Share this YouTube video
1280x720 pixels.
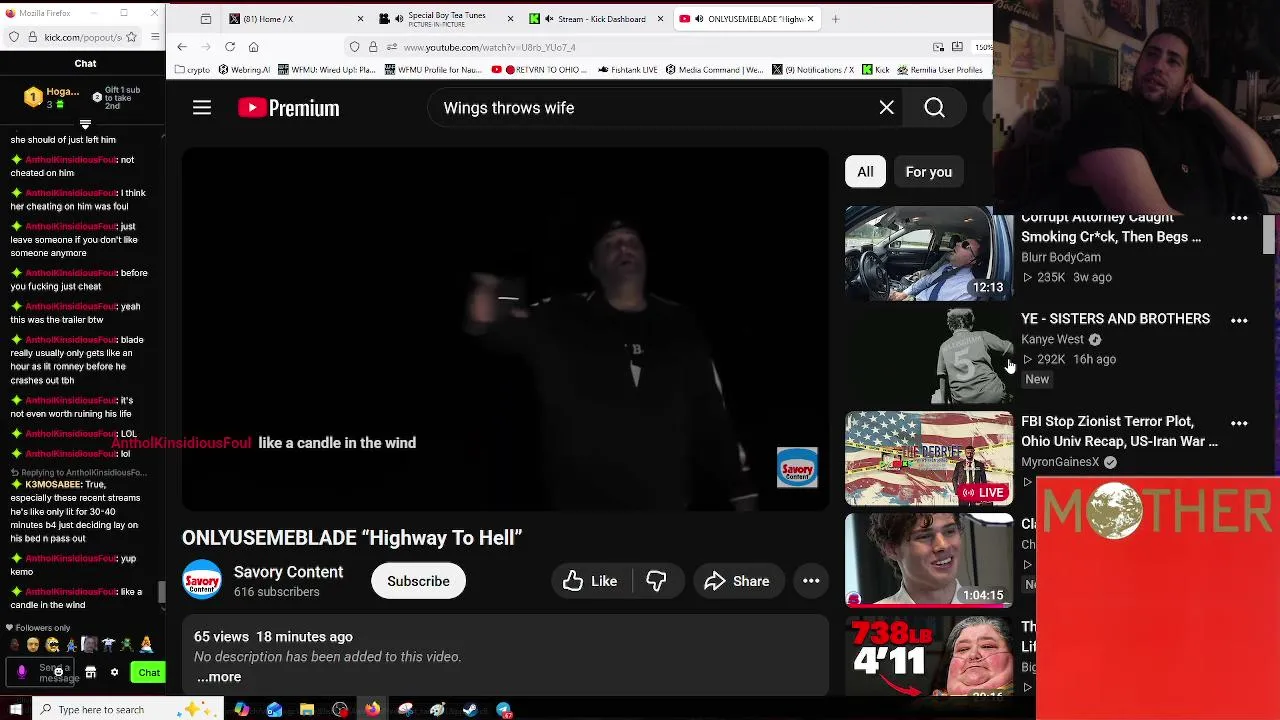[x=737, y=581]
